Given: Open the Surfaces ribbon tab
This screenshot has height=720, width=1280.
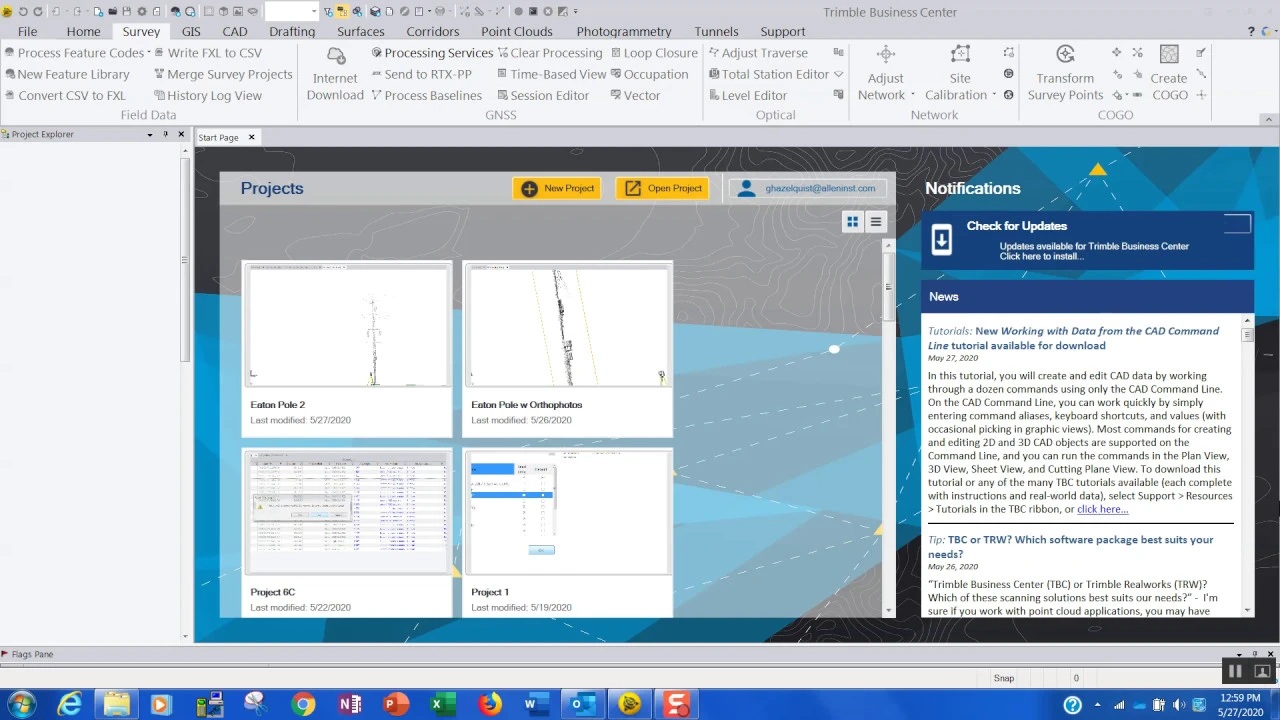Looking at the screenshot, I should pyautogui.click(x=360, y=32).
